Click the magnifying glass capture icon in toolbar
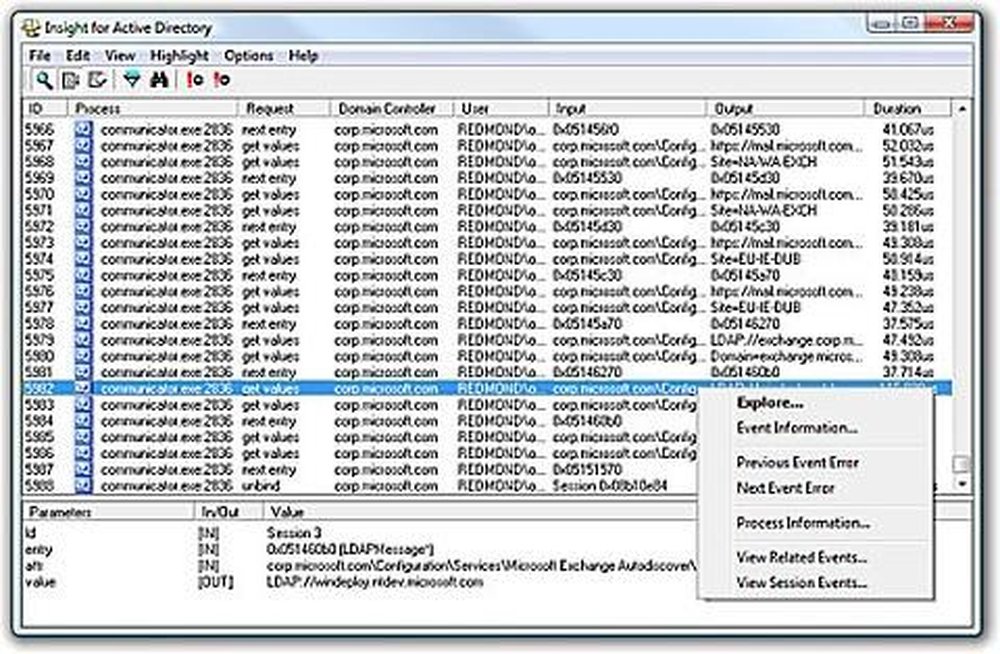This screenshot has width=1000, height=654. tap(43, 80)
